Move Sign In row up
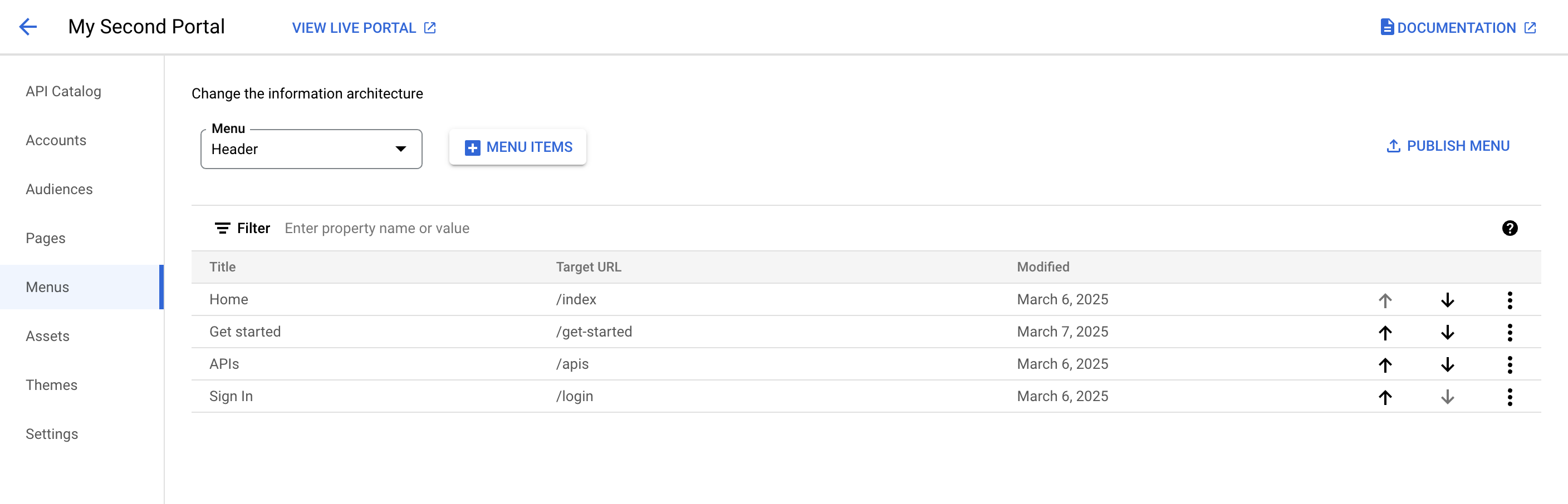1568x504 pixels. (1385, 397)
